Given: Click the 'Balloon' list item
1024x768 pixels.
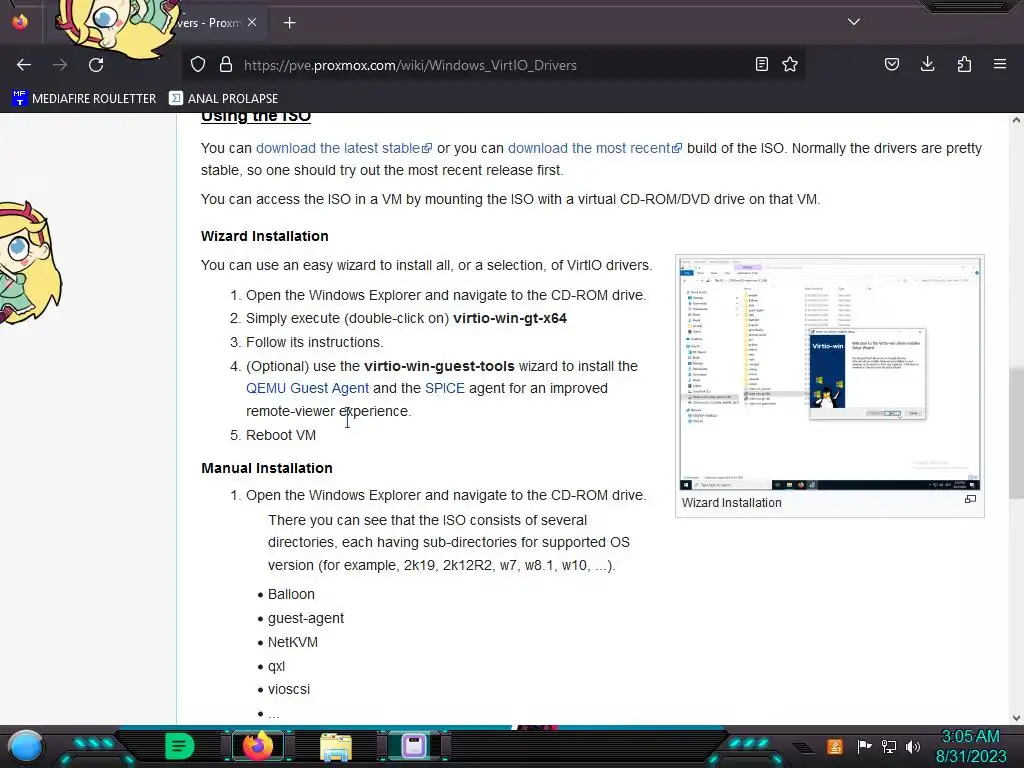Looking at the screenshot, I should [x=291, y=594].
